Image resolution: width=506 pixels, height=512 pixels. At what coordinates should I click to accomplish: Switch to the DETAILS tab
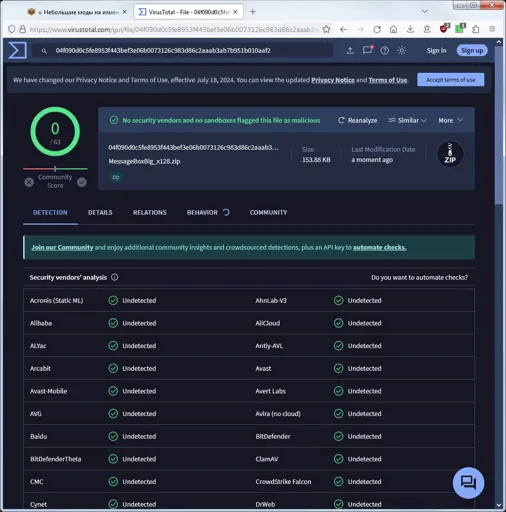coord(100,212)
